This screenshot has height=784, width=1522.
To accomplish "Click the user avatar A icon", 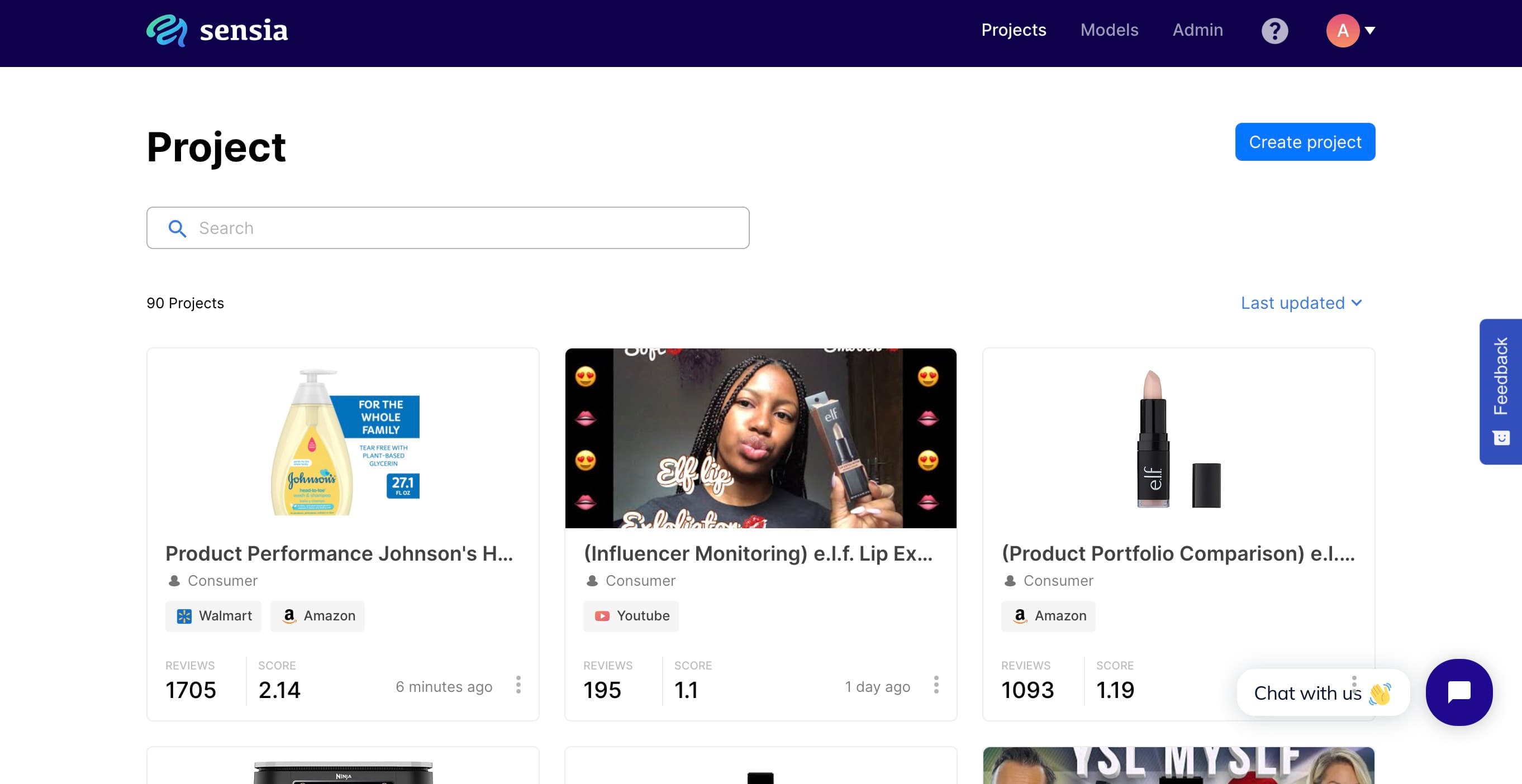I will click(1343, 31).
